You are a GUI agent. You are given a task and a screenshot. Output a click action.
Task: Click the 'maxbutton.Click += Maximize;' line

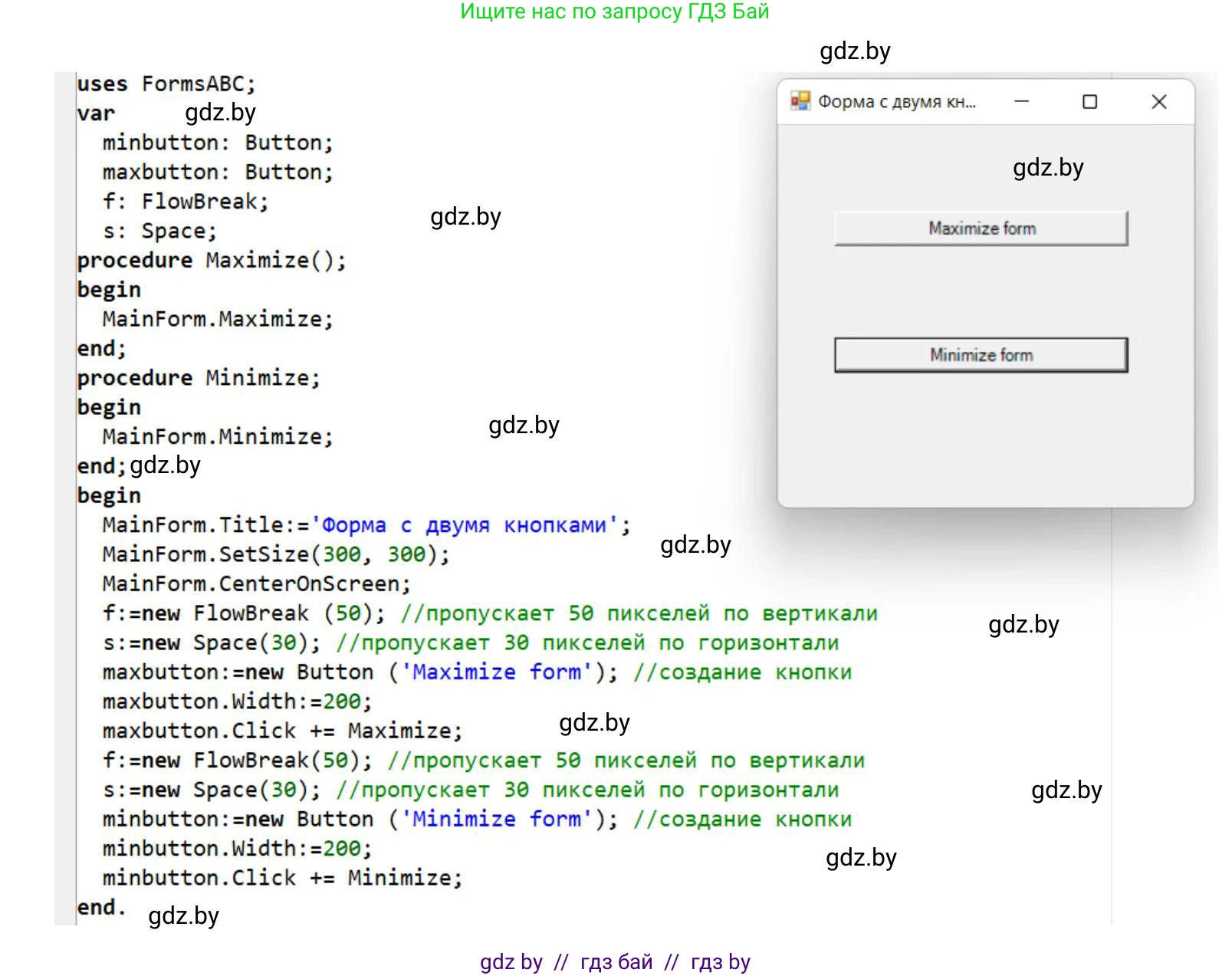282,731
